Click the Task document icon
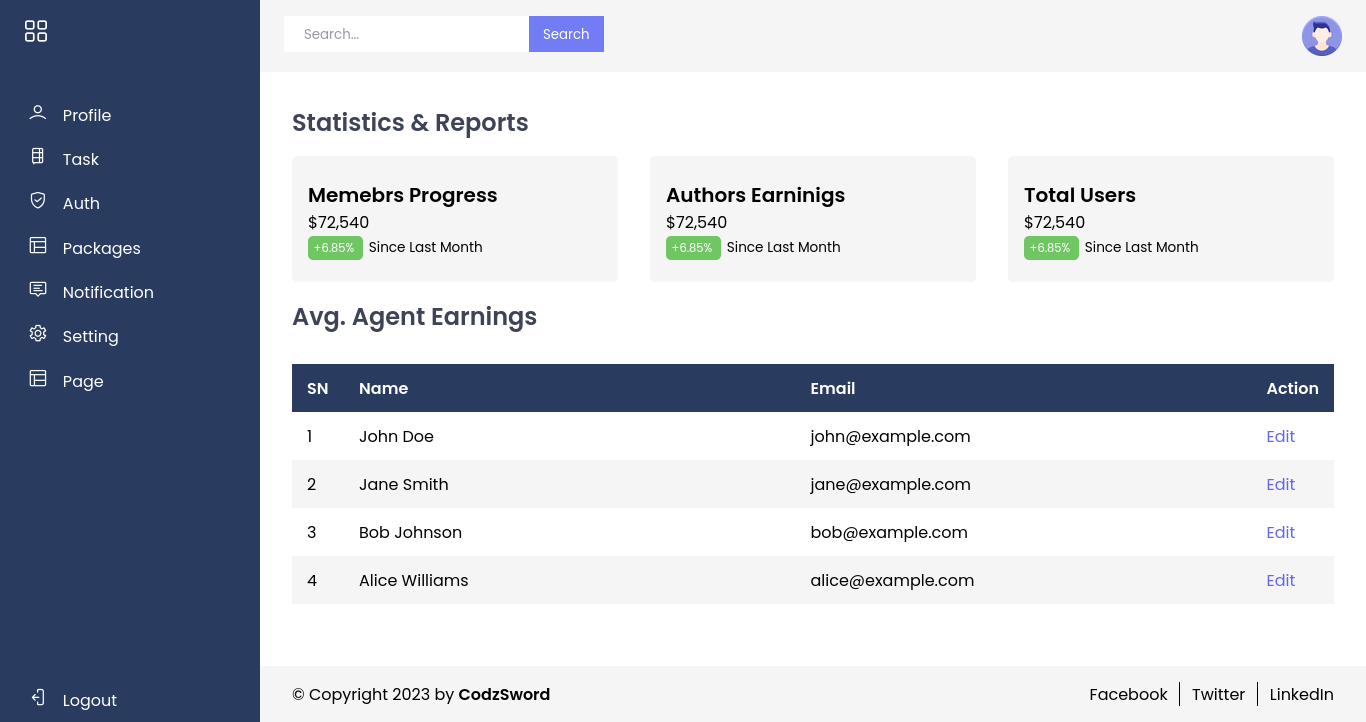 [38, 157]
